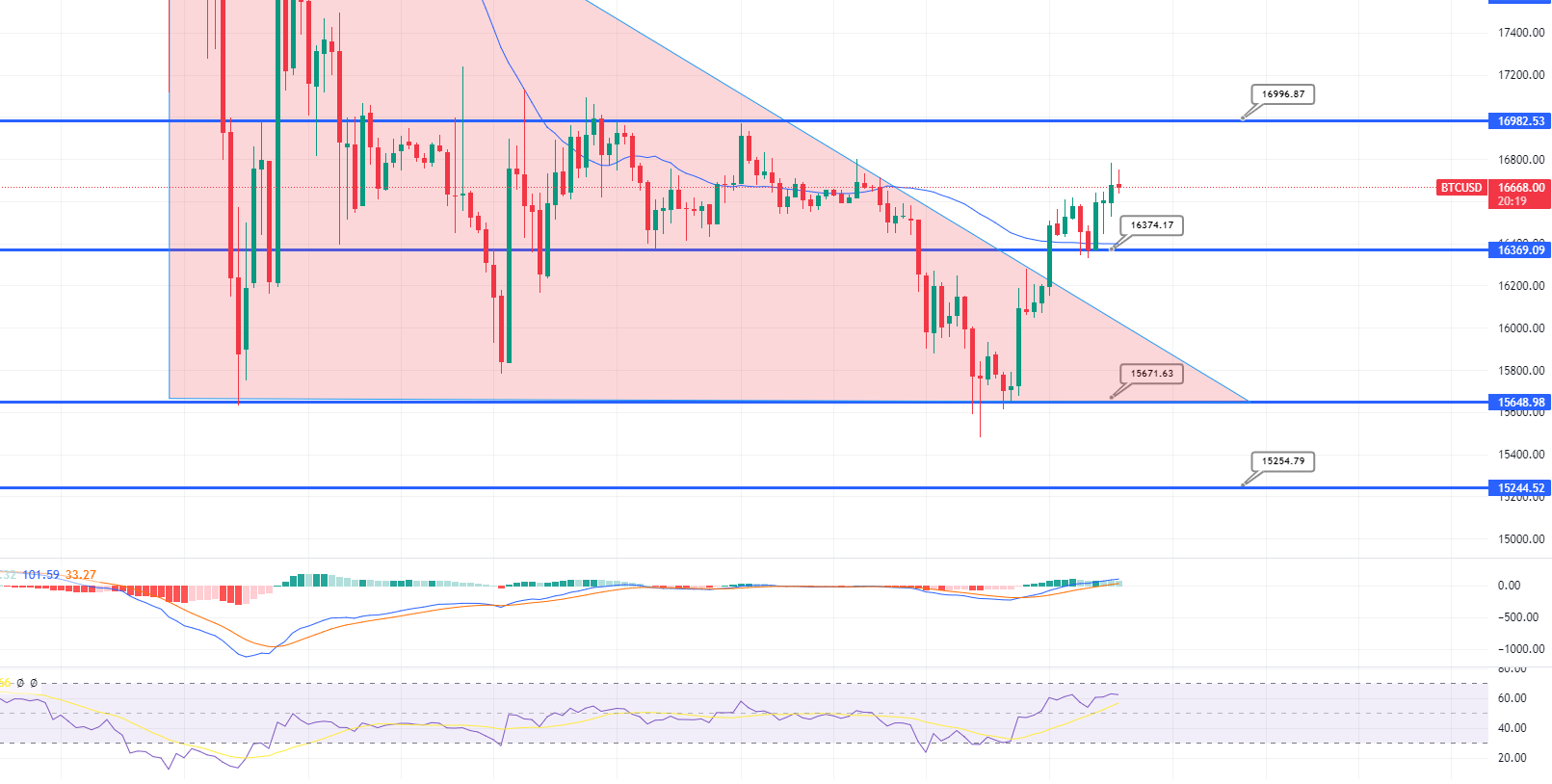Click the orange signal value 33.27
Screen dimensions: 1552x784
click(81, 575)
